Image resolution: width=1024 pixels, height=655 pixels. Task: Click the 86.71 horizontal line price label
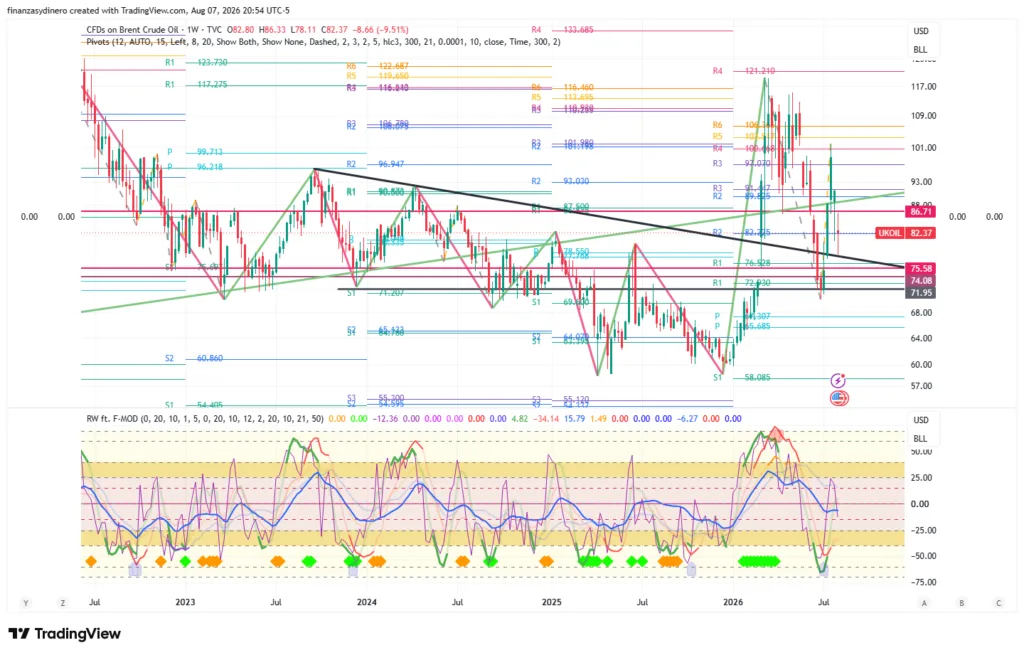point(920,212)
